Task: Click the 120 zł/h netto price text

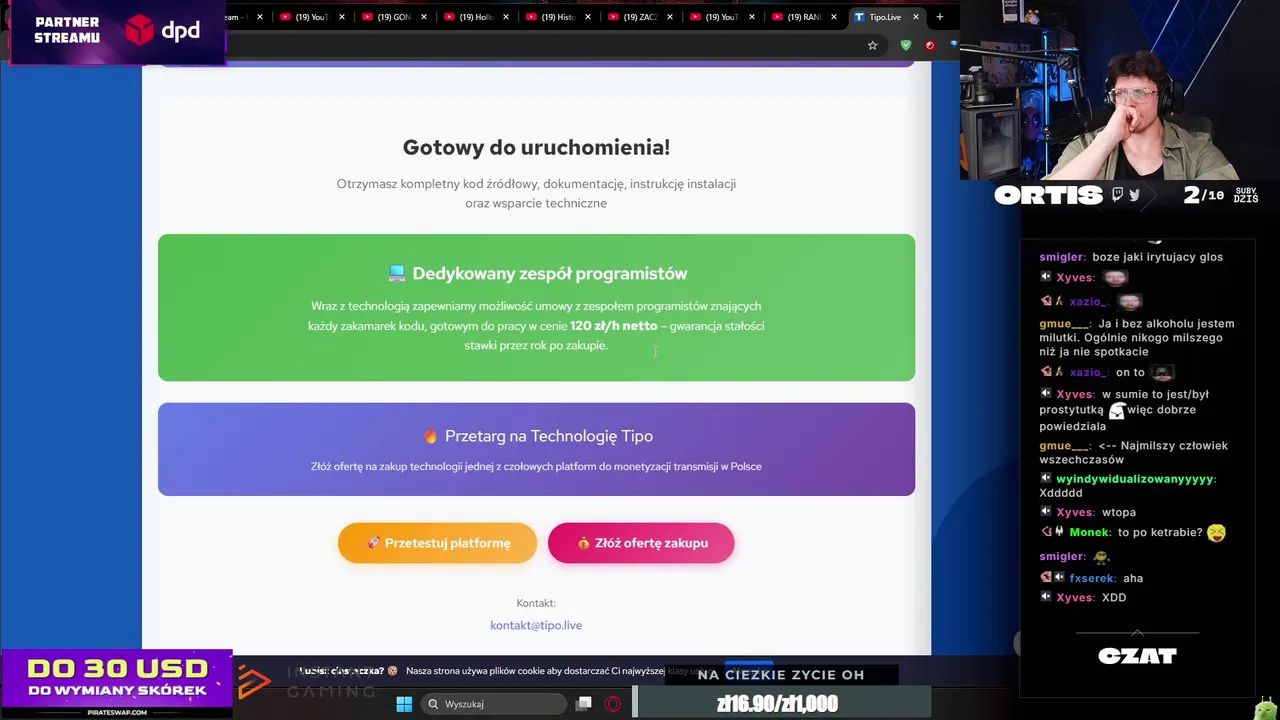Action: tap(613, 326)
